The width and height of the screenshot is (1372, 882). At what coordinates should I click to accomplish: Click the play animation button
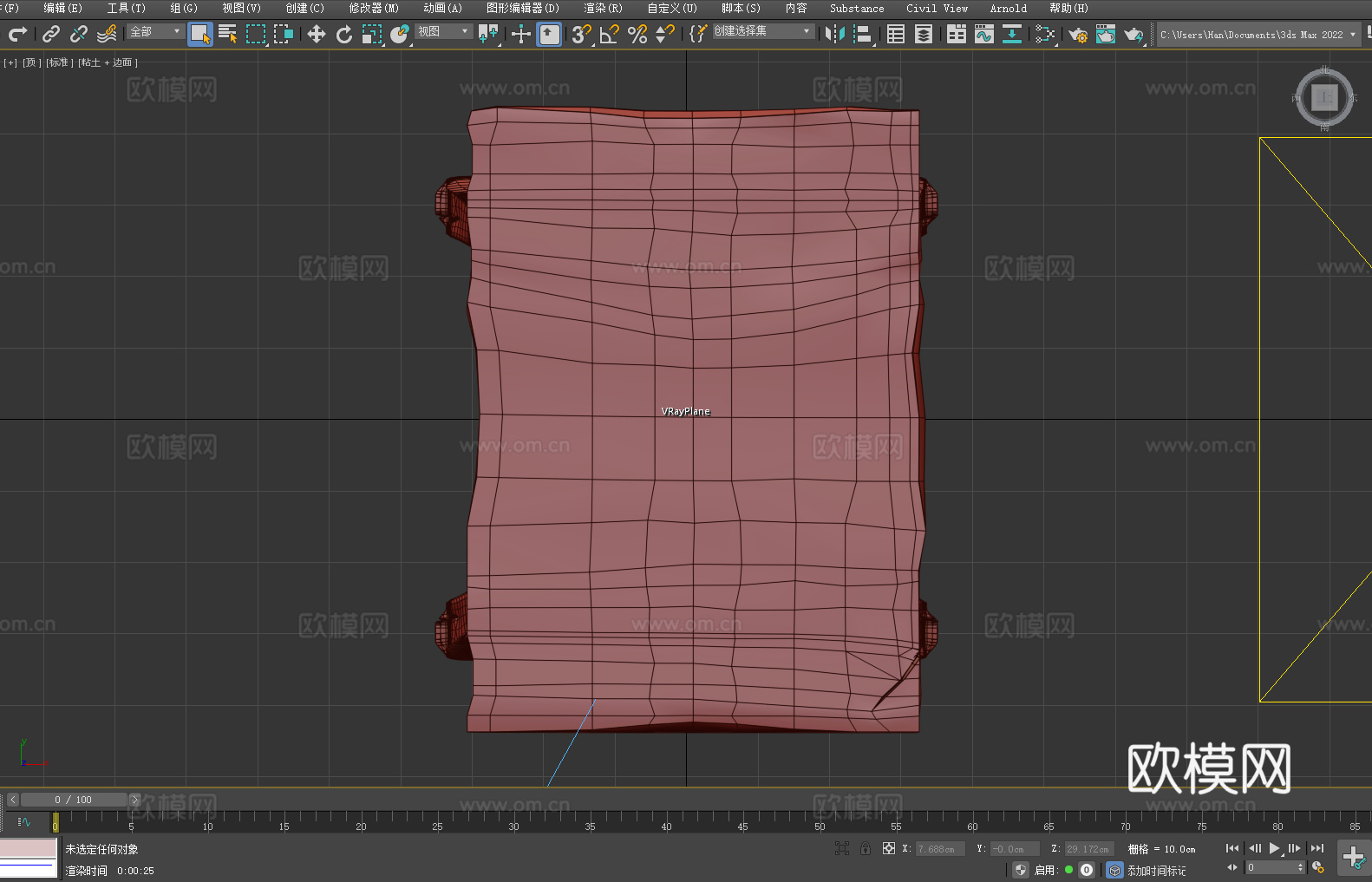tap(1275, 848)
